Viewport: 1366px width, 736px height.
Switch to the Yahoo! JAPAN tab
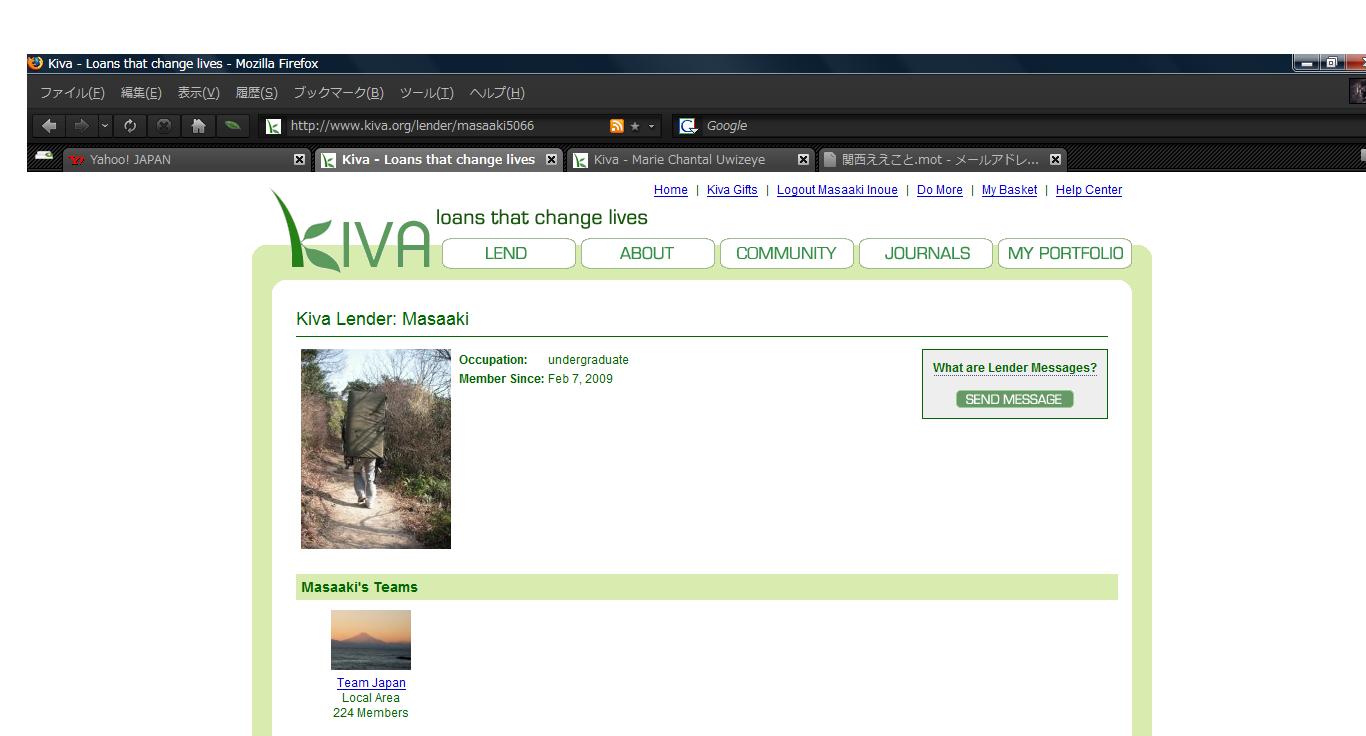tap(188, 160)
